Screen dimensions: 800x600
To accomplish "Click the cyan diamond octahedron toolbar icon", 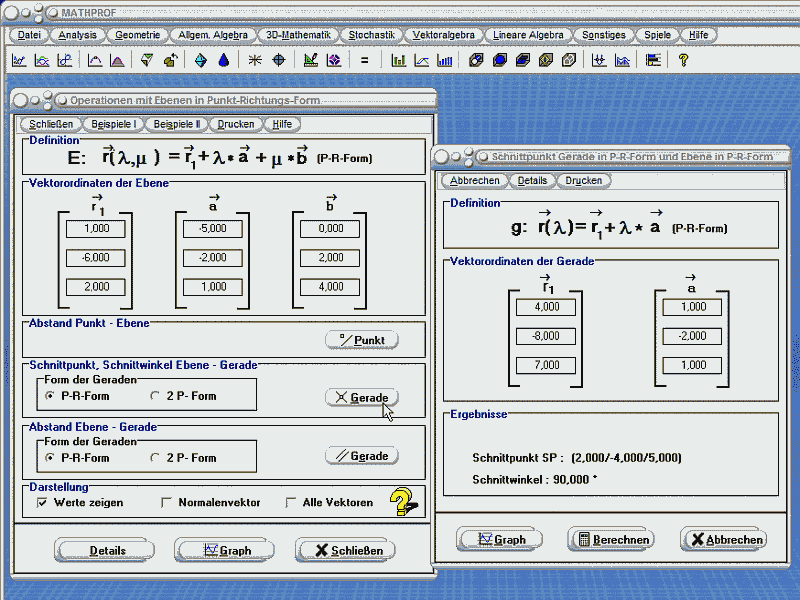I will click(201, 60).
